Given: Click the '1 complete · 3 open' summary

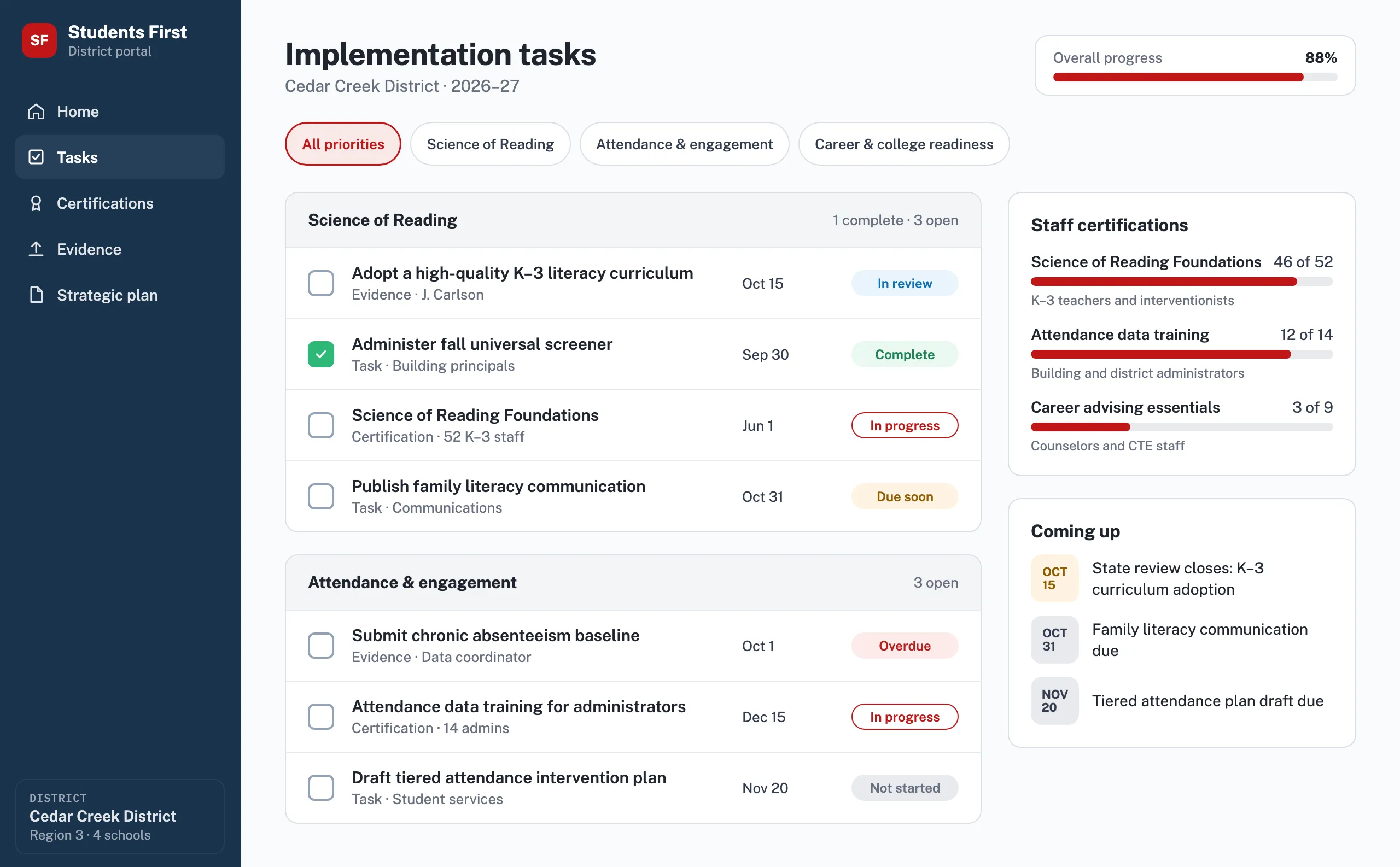Looking at the screenshot, I should pos(895,220).
